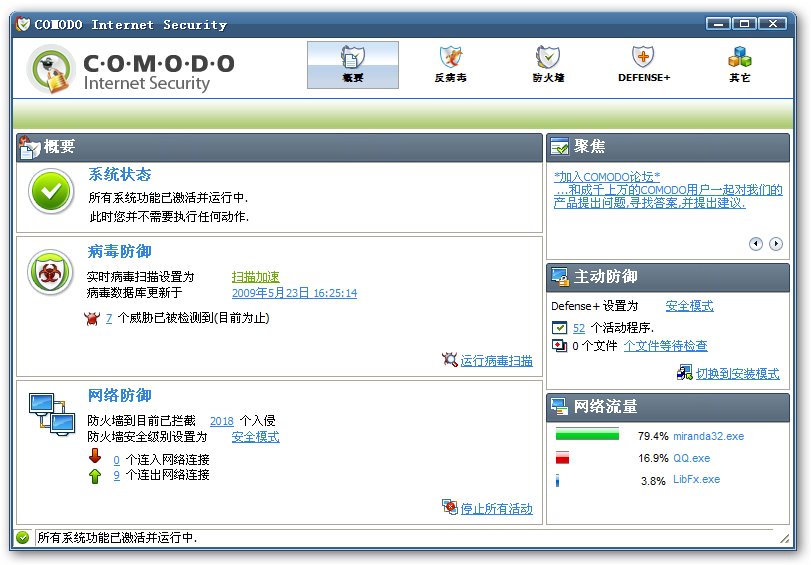This screenshot has width=811, height=565.
Task: Click the COMODO Internet Security logo
Action: 131,70
